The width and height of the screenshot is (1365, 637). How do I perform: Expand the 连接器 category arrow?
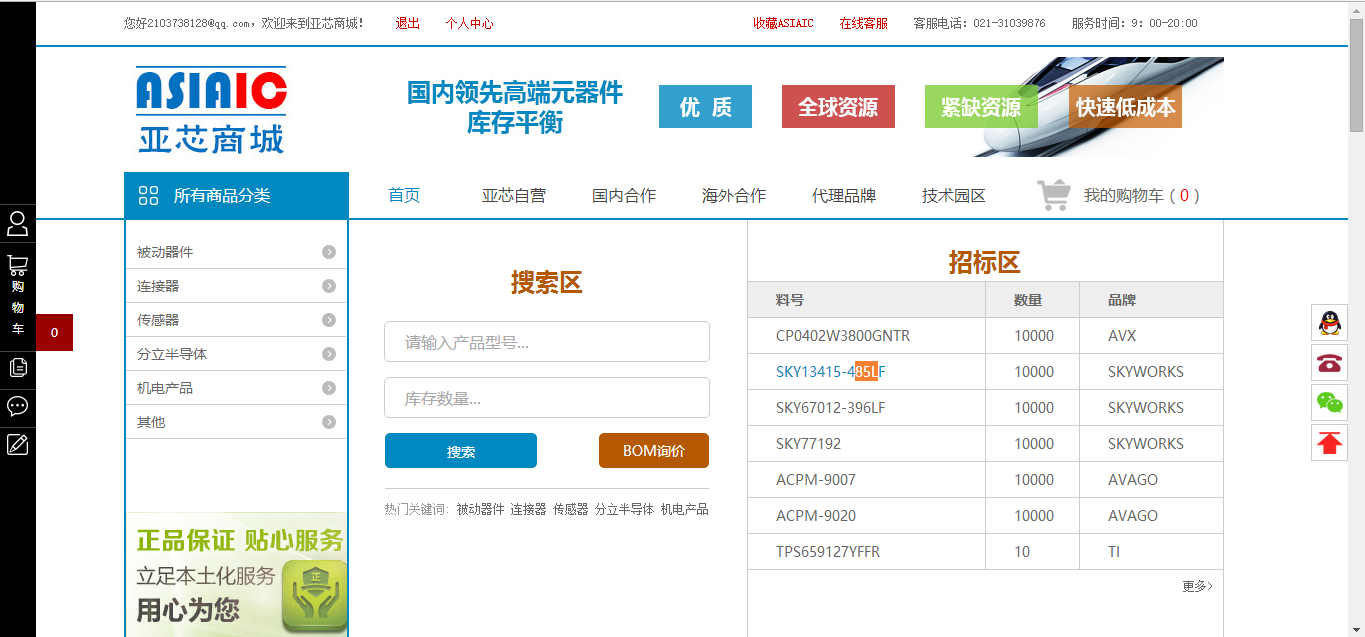[x=329, y=286]
